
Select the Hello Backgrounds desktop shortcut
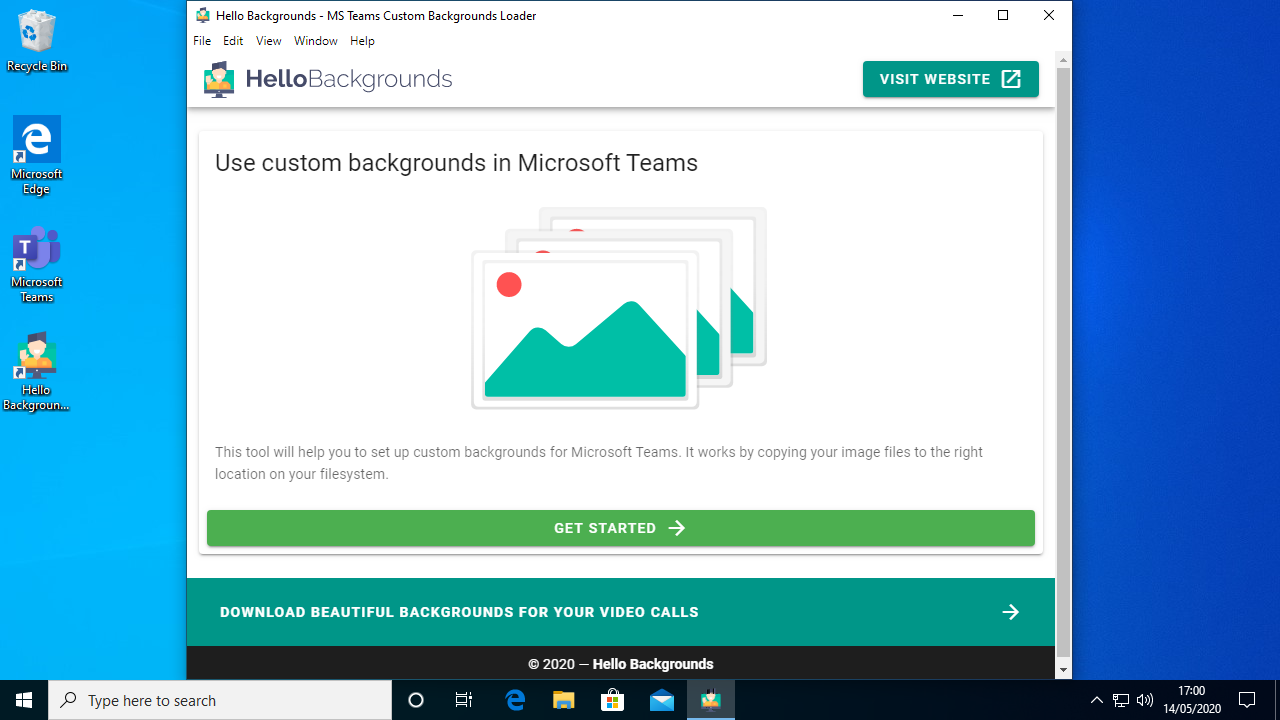[37, 372]
